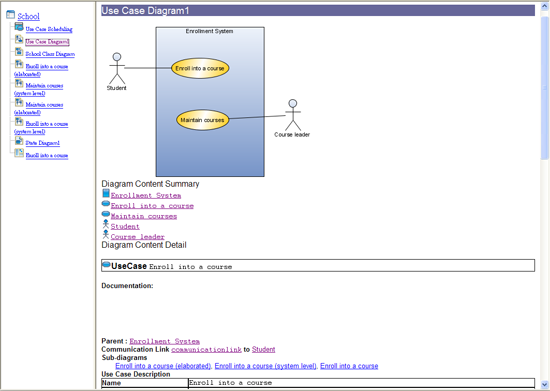Click use case icon beside Enroll into a course summary link

[106, 203]
